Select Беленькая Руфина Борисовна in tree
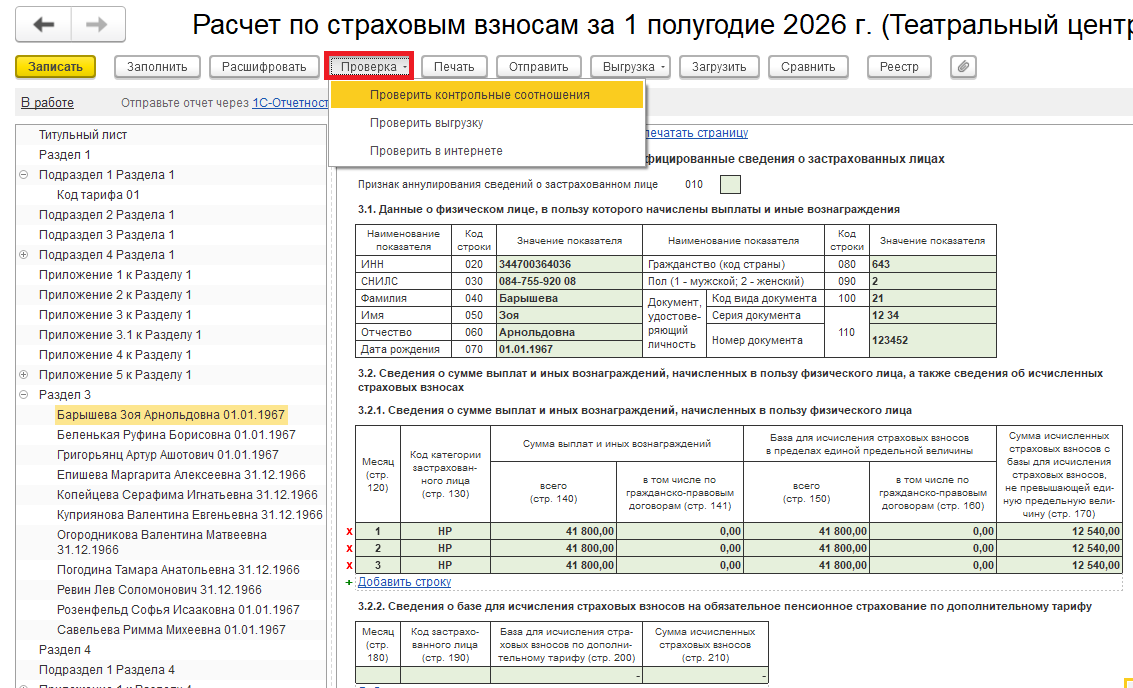1133x688 pixels. (x=176, y=435)
